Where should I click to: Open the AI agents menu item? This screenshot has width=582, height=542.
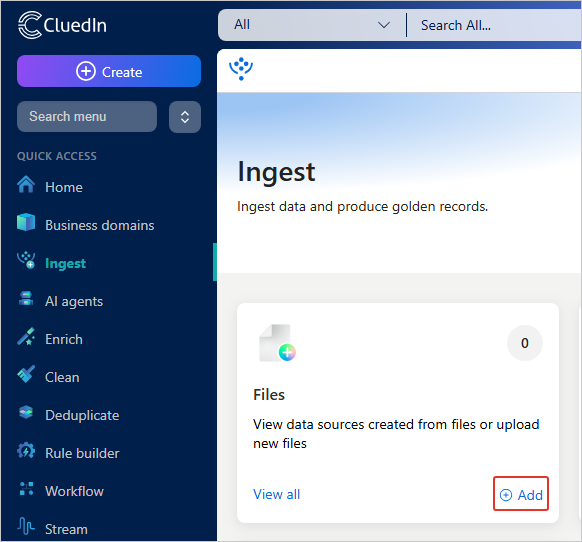pyautogui.click(x=74, y=301)
